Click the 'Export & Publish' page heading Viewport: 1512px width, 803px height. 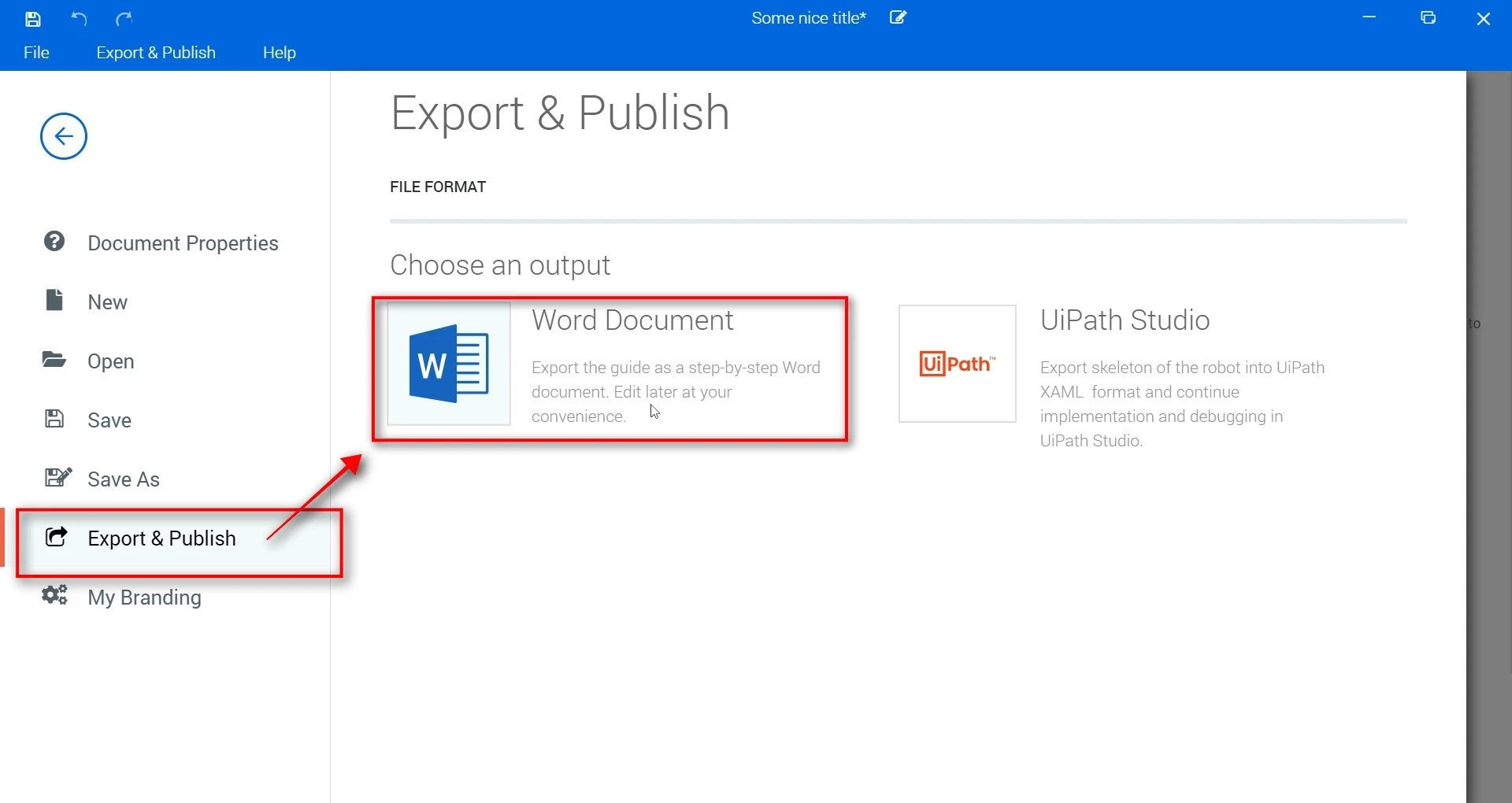point(560,113)
